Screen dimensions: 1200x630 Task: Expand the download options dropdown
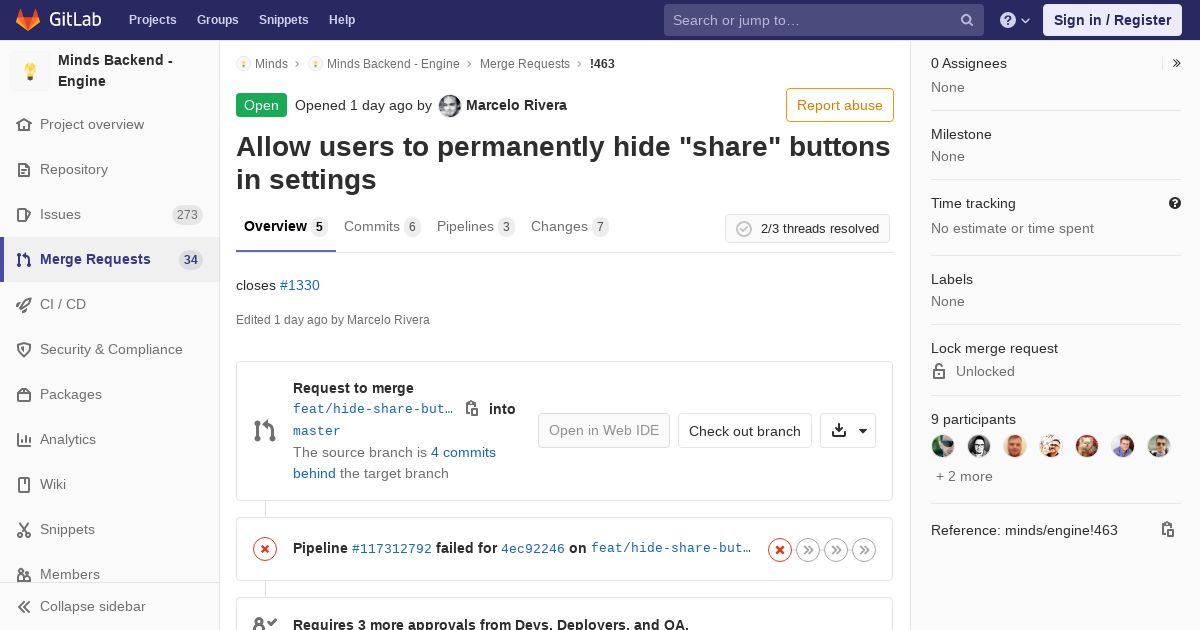pyautogui.click(x=848, y=431)
